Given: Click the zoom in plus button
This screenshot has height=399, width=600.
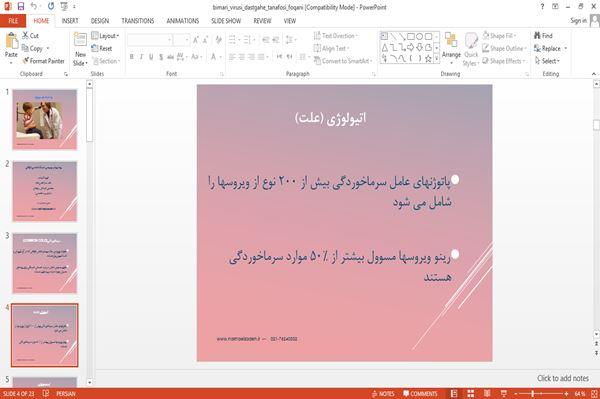Looking at the screenshot, I should tap(566, 394).
